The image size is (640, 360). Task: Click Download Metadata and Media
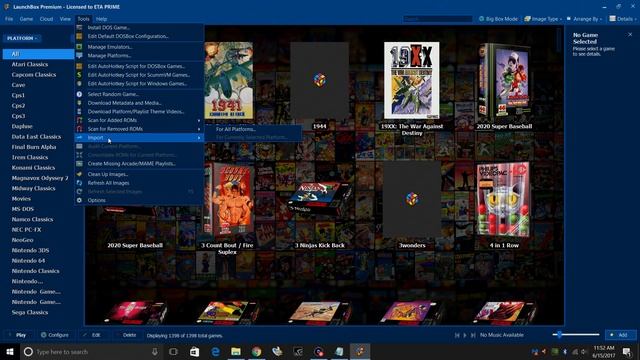pos(139,103)
